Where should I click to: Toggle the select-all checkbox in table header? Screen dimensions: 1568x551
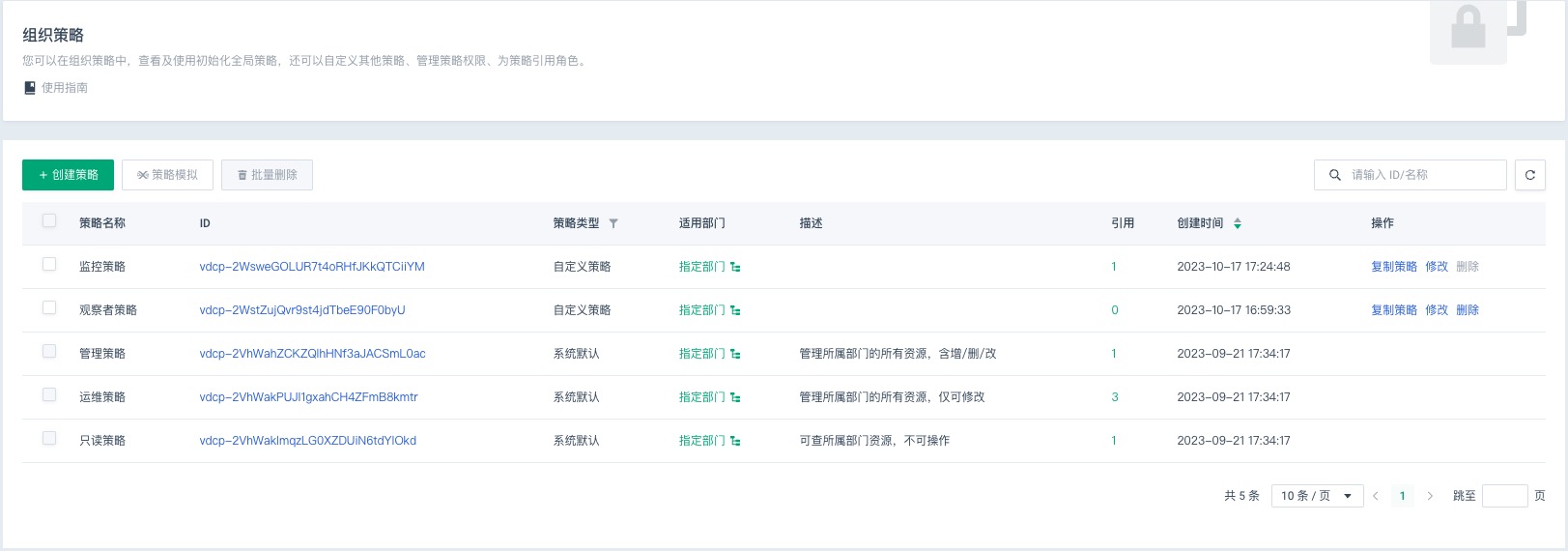coord(49,221)
